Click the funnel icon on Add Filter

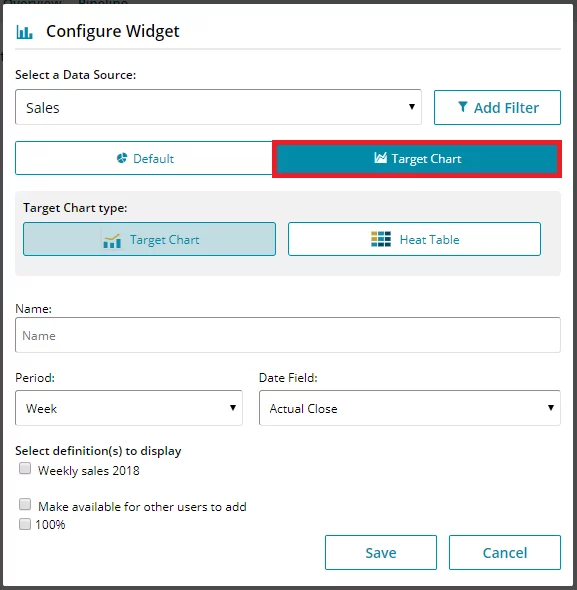[463, 107]
